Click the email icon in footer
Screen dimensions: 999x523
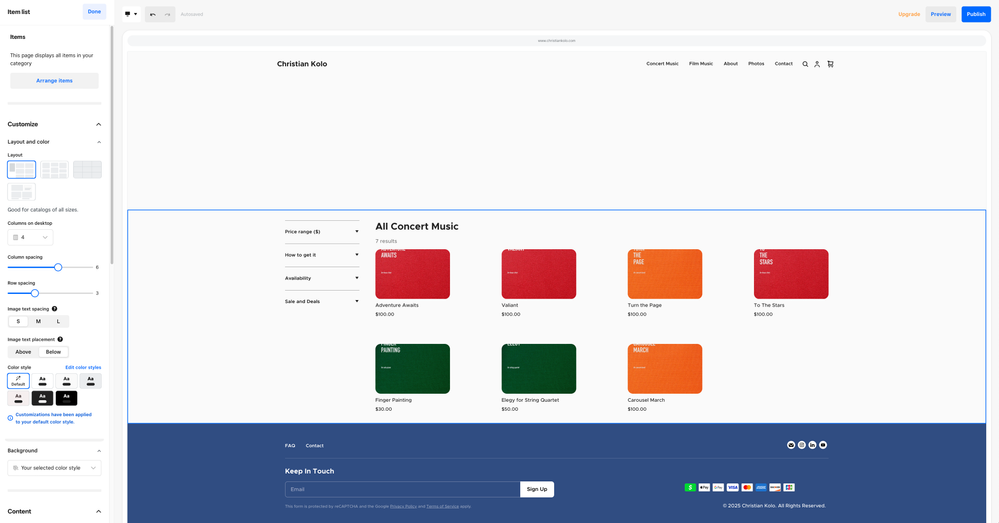(x=791, y=445)
